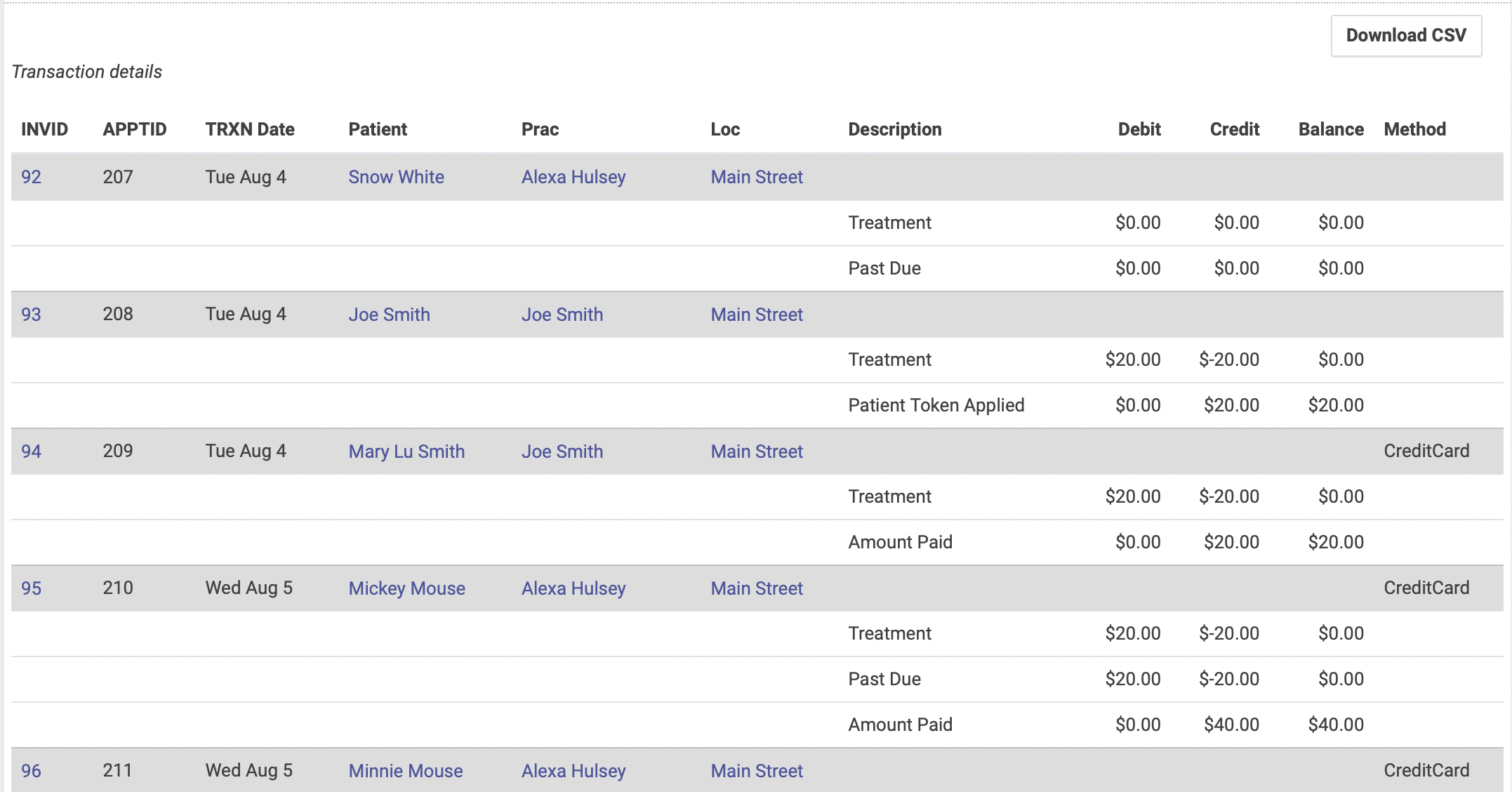Open Main Street location in invoice 92 row
This screenshot has height=792, width=1512.
point(757,177)
